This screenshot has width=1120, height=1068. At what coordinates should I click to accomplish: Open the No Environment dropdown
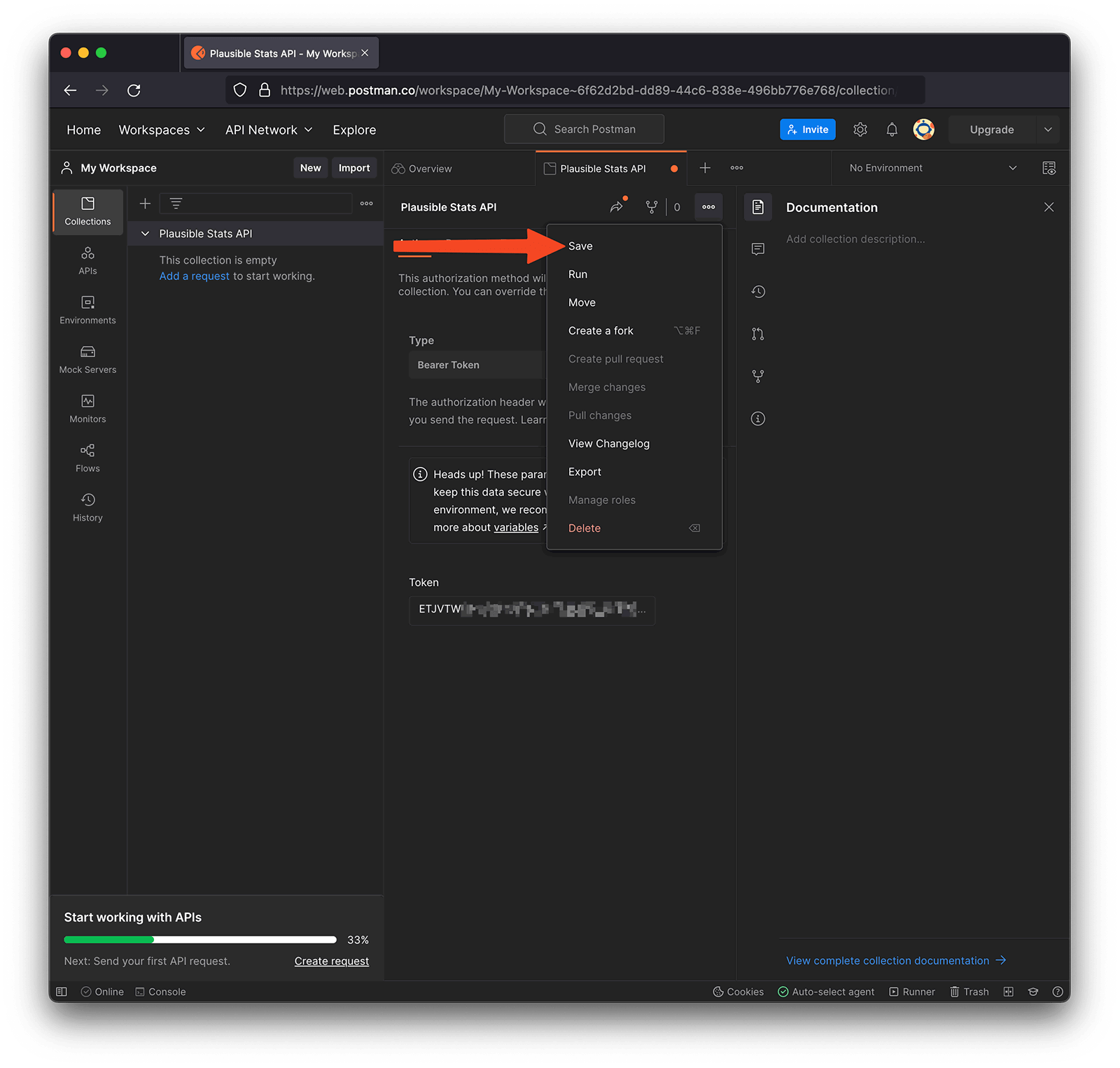[x=932, y=168]
